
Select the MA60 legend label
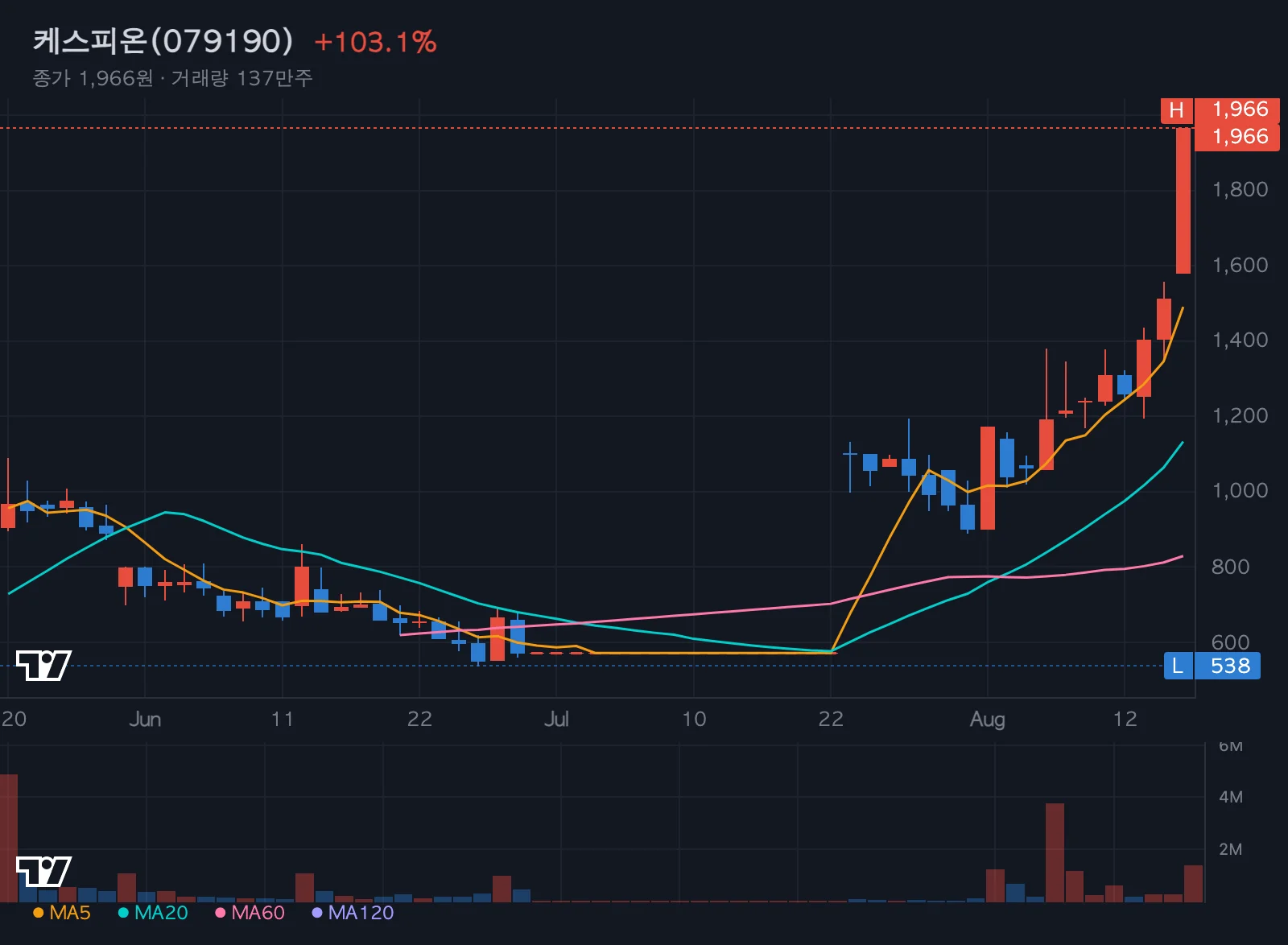[258, 913]
